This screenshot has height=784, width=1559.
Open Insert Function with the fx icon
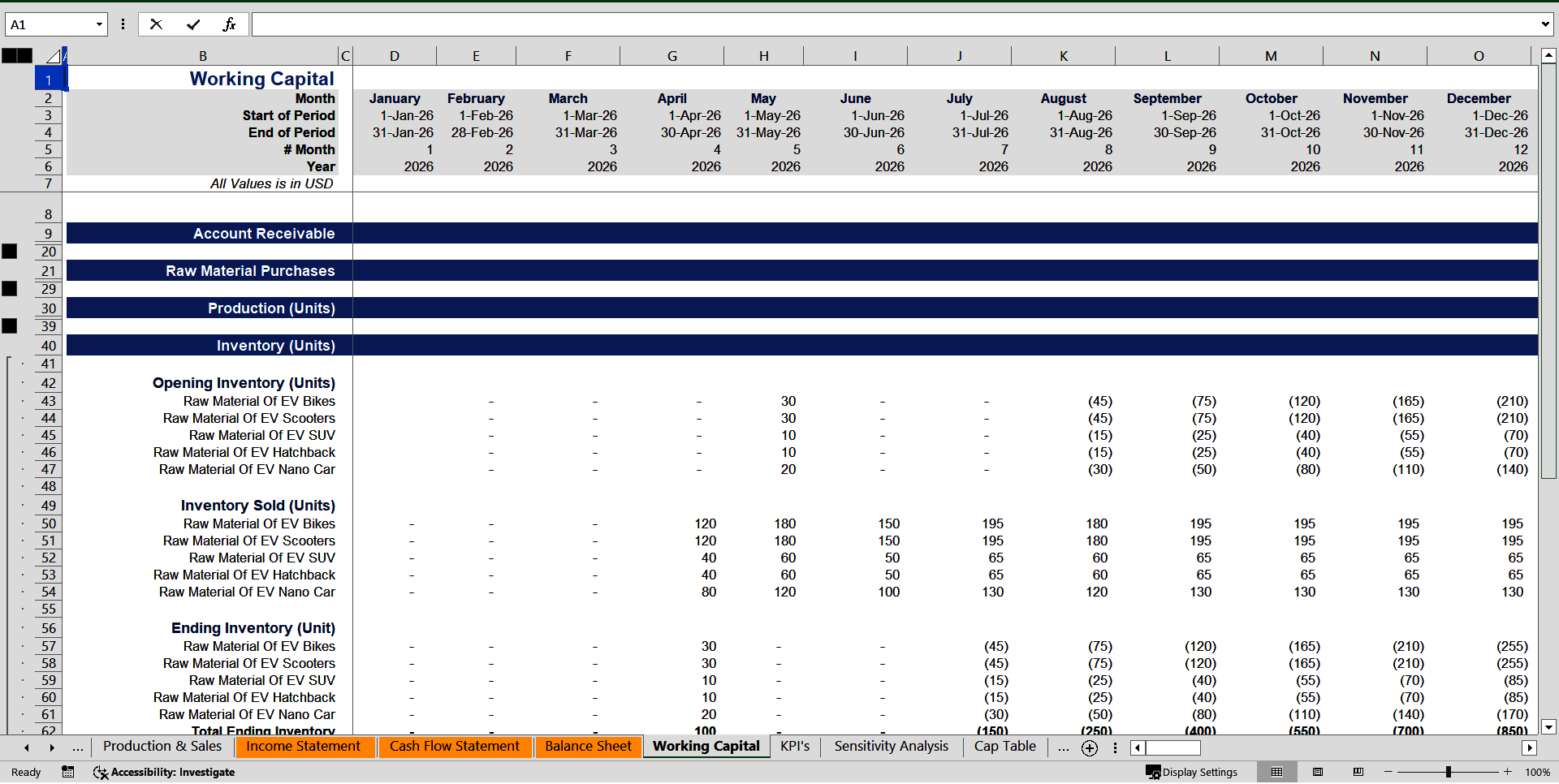[229, 24]
